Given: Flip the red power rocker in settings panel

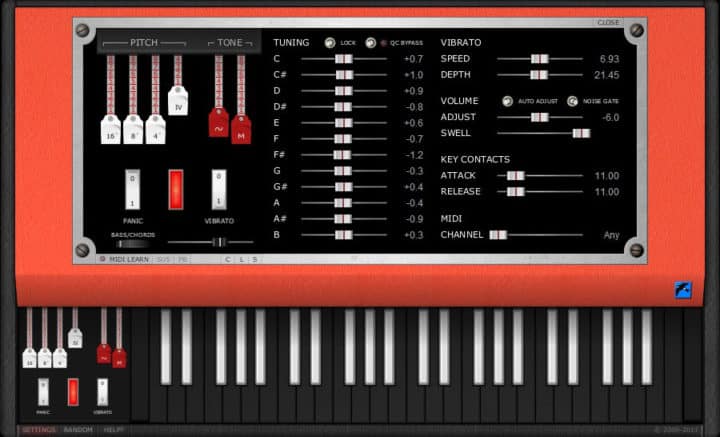Looking at the screenshot, I should point(176,189).
